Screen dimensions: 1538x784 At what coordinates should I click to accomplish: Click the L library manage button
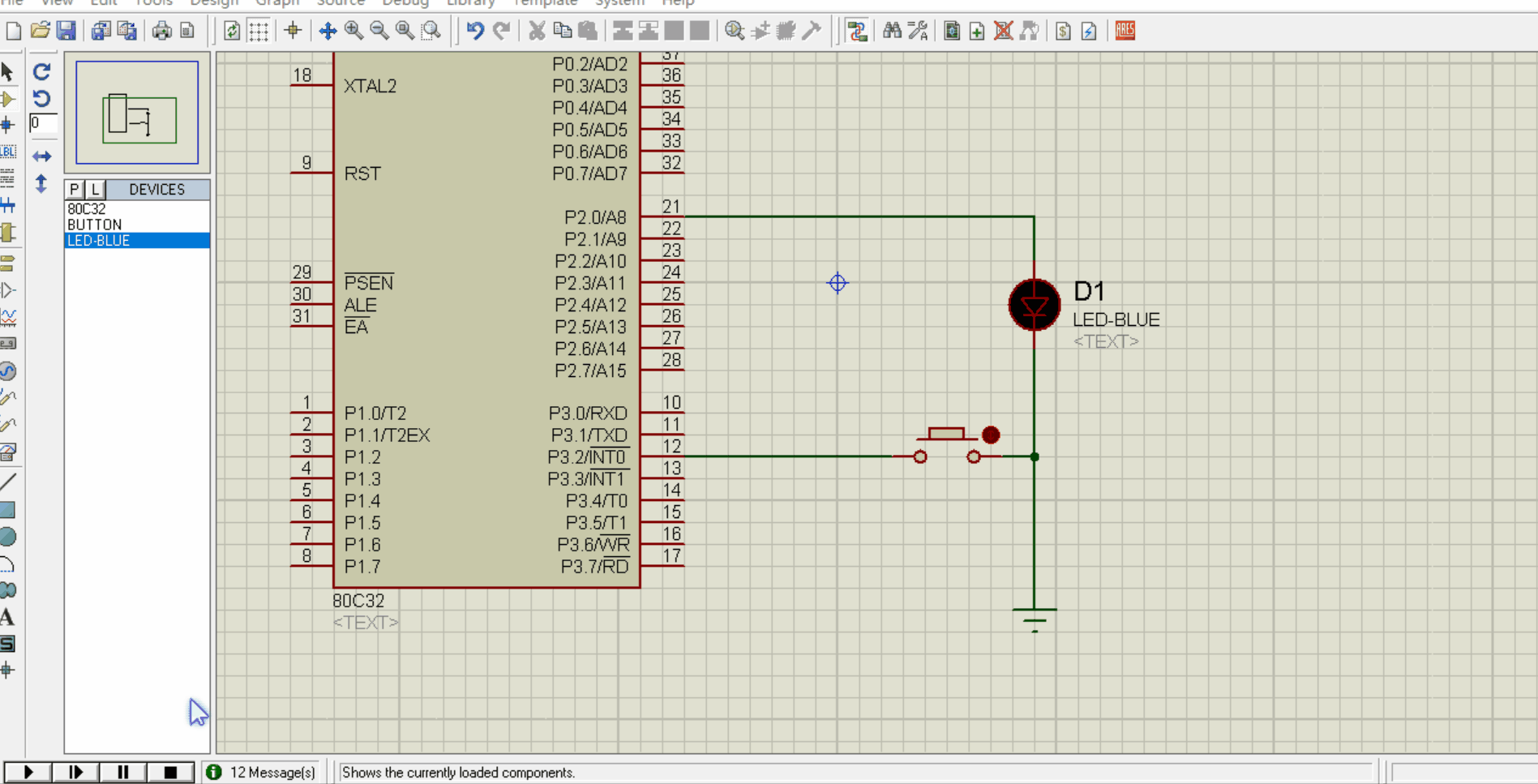point(95,189)
